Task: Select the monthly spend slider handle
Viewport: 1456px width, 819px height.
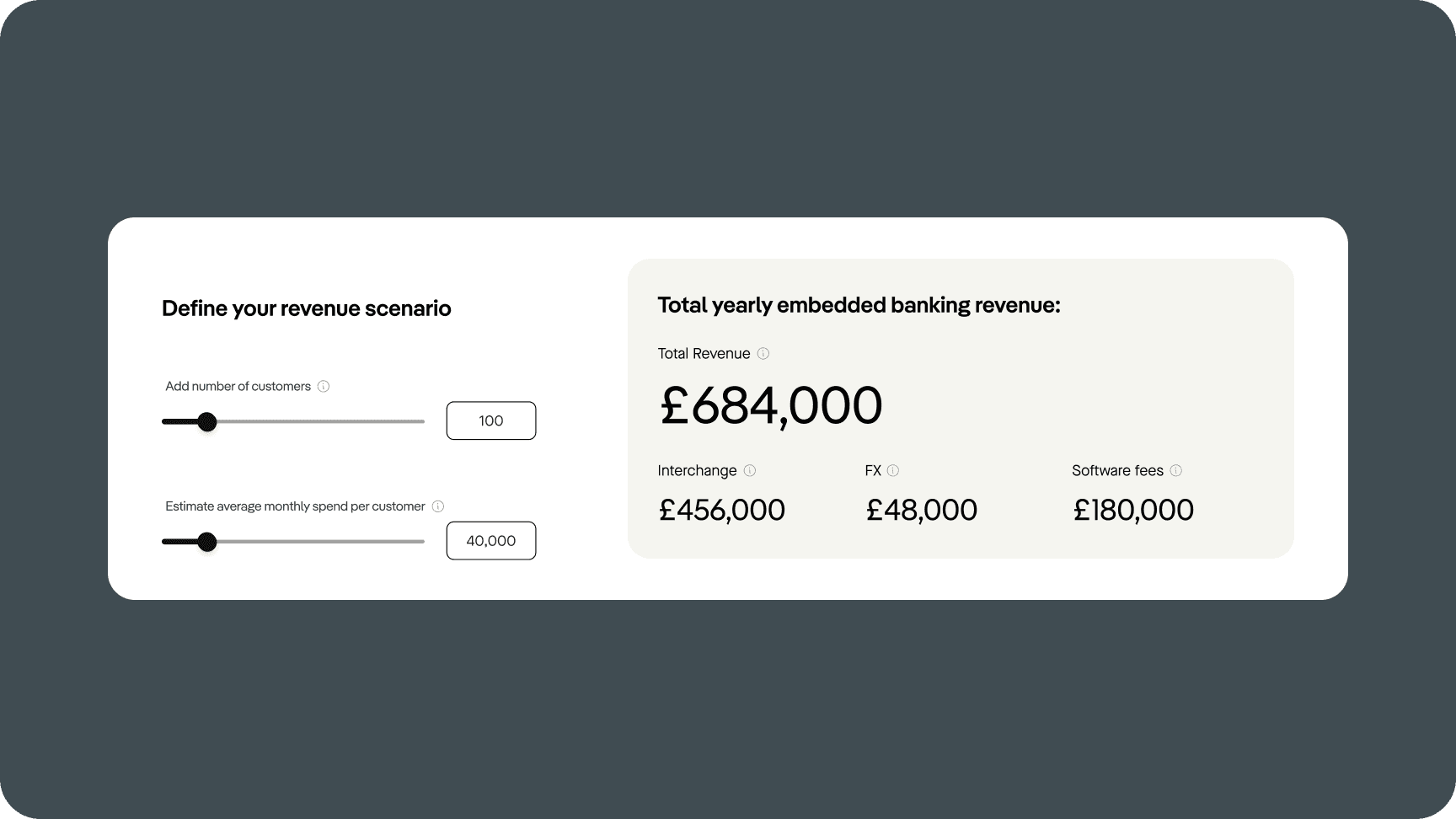Action: click(x=207, y=542)
